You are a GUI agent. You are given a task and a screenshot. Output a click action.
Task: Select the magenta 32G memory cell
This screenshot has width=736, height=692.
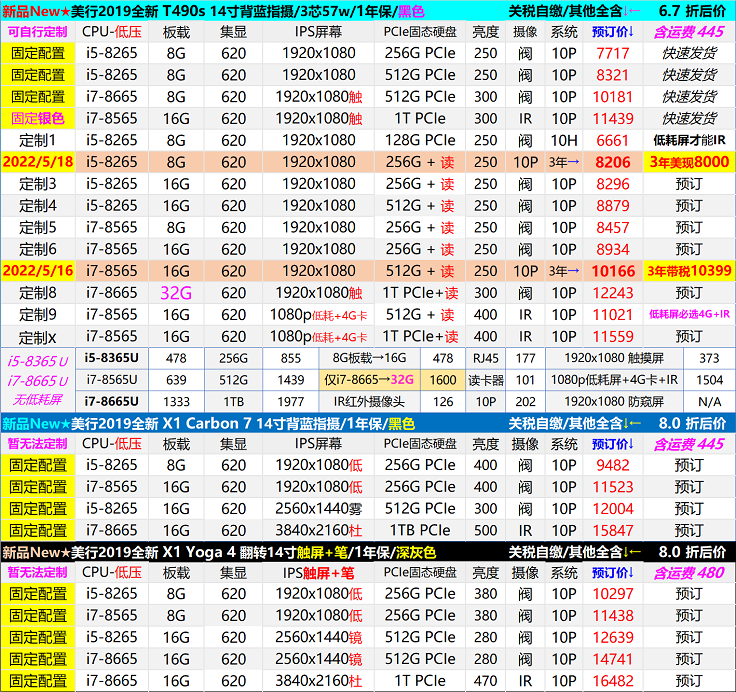pyautogui.click(x=176, y=292)
